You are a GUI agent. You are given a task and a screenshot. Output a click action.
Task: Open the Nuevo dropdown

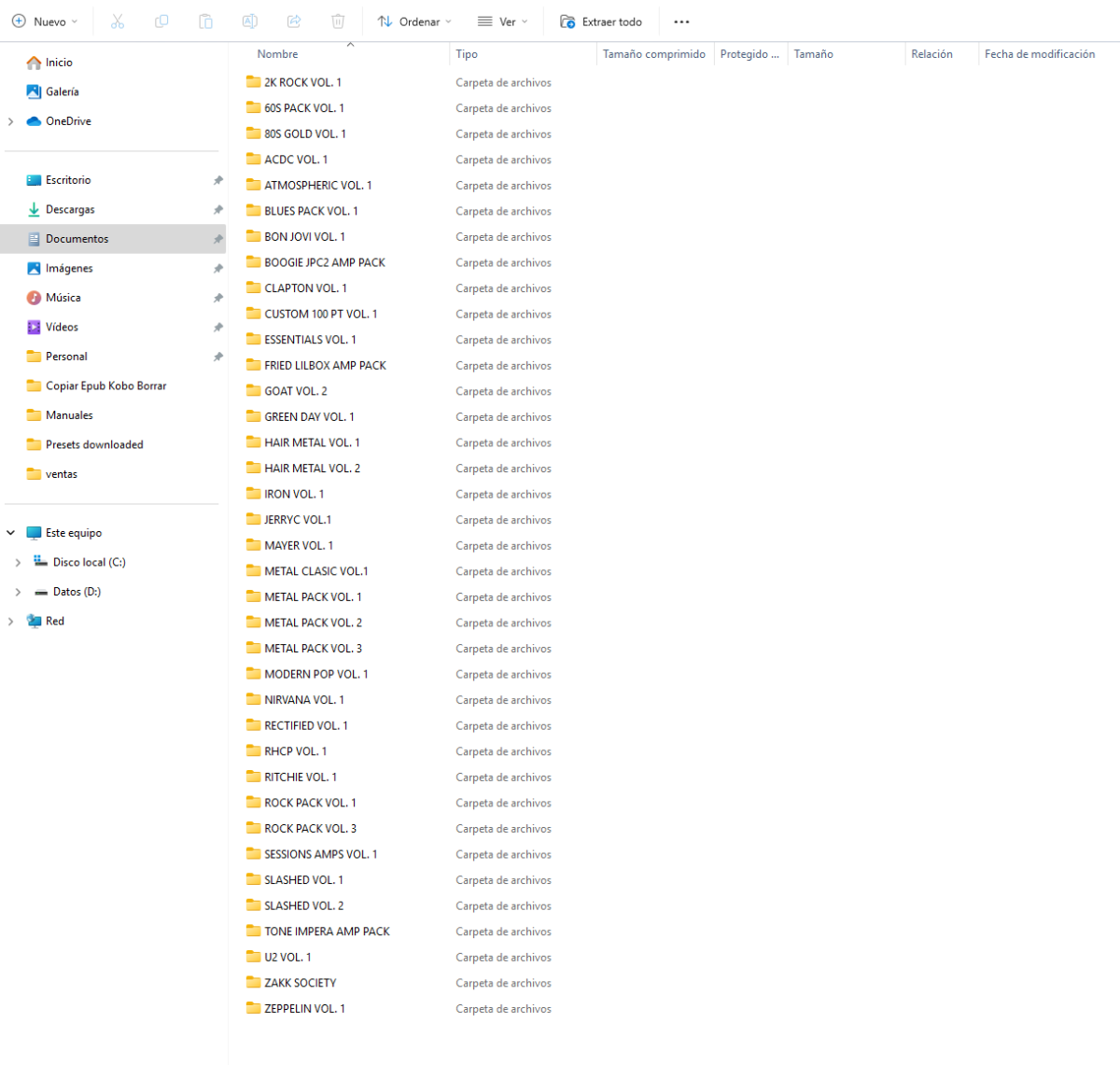tap(45, 21)
